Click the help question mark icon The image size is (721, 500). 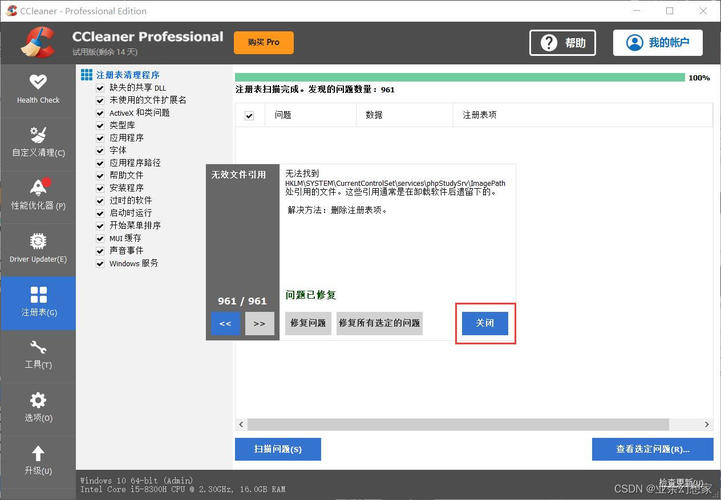point(549,43)
